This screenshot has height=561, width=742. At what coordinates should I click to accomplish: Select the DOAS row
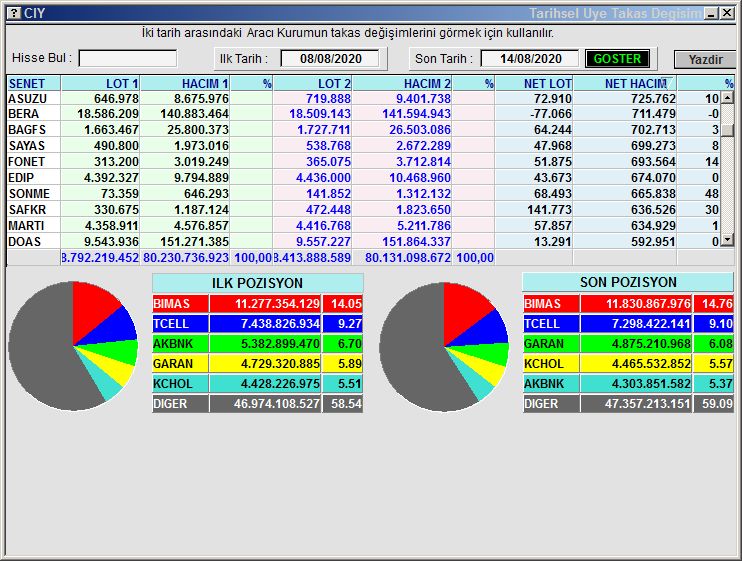click(x=363, y=242)
